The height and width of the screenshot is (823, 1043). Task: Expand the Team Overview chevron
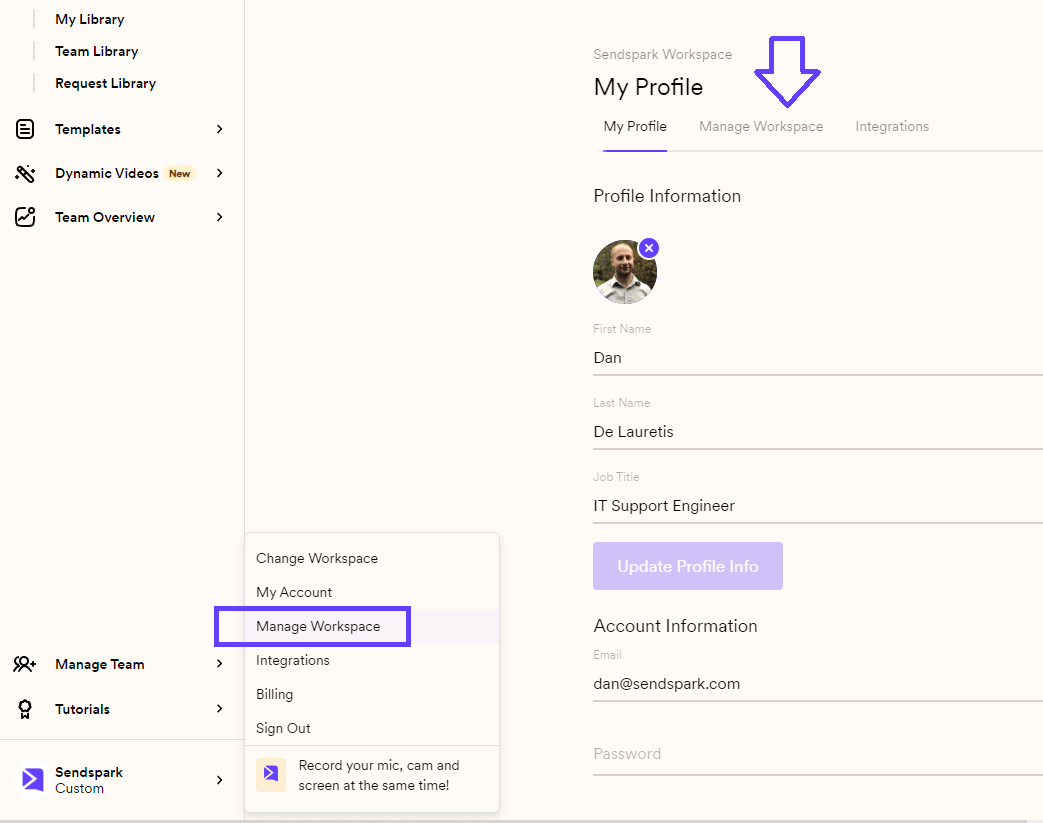[220, 217]
